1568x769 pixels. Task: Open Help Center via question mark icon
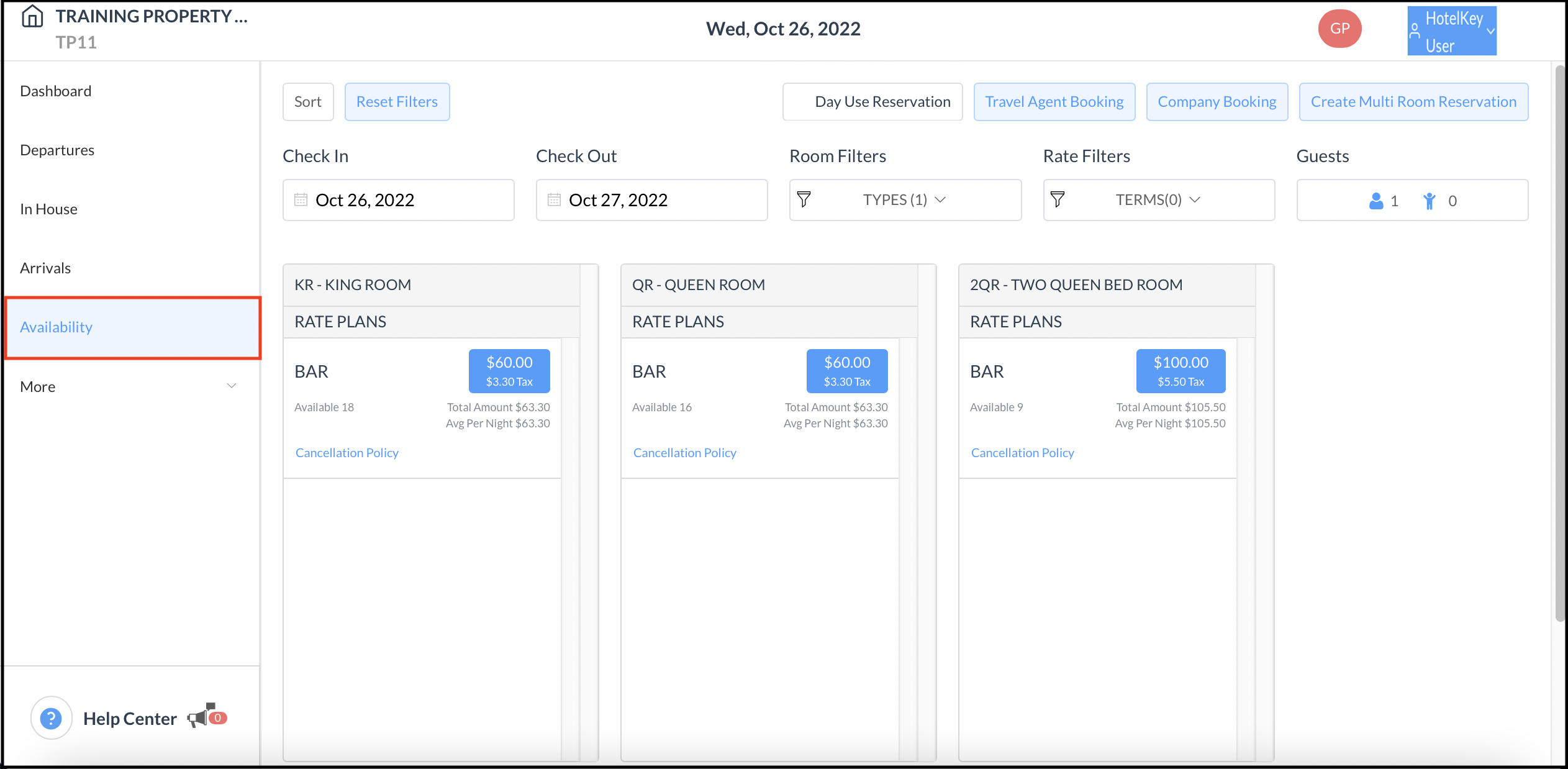click(x=51, y=717)
